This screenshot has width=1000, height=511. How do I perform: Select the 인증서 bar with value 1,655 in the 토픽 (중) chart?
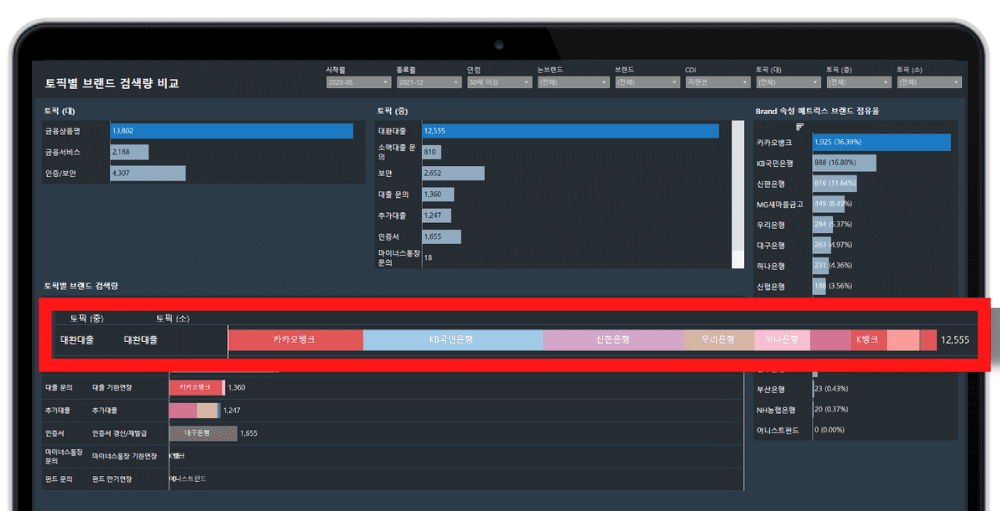pyautogui.click(x=441, y=237)
